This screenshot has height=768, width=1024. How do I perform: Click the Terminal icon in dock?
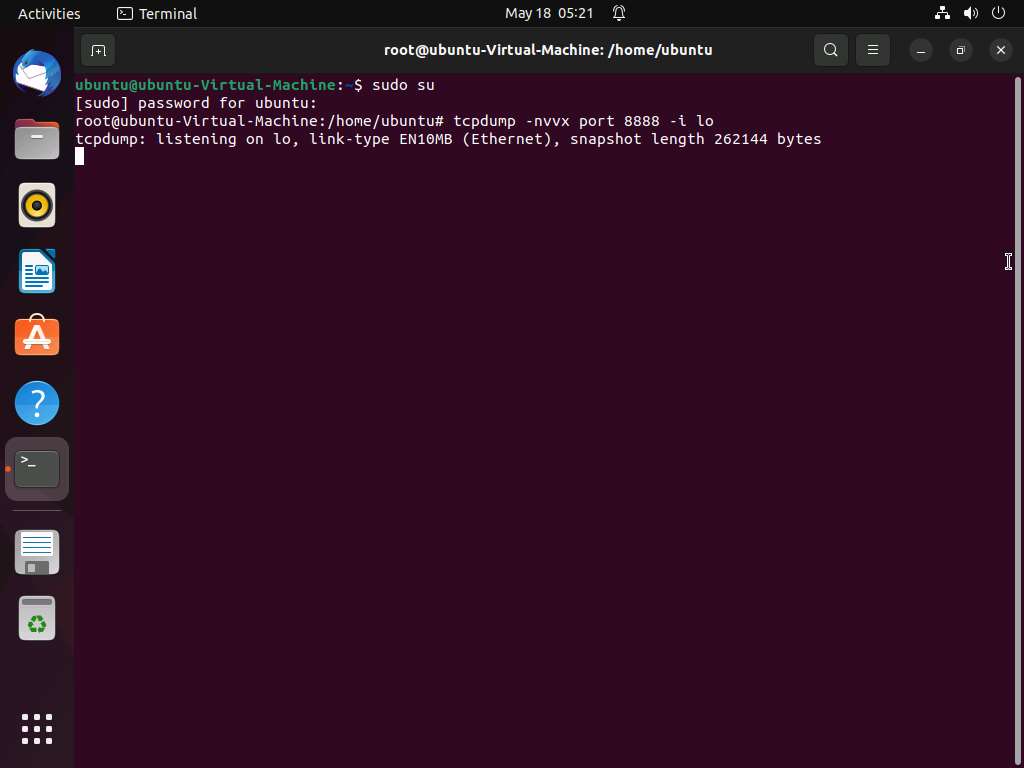coord(37,469)
